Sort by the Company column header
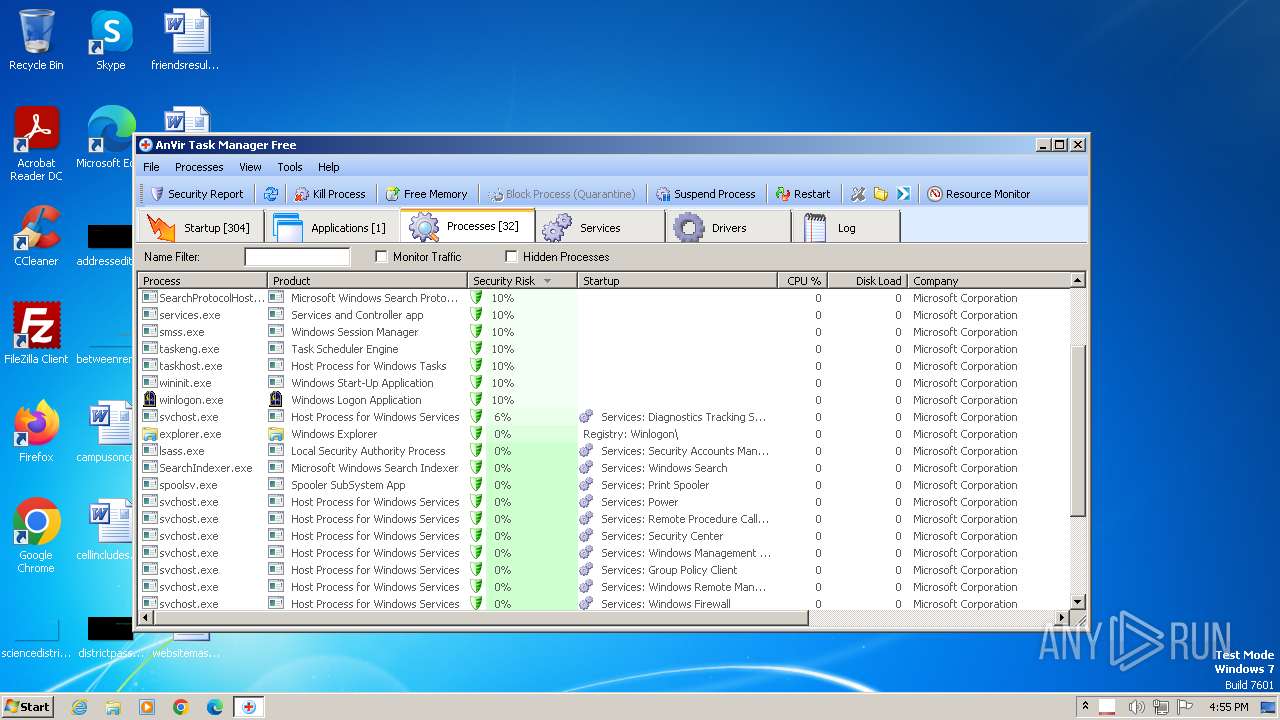The image size is (1280, 720). 988,281
